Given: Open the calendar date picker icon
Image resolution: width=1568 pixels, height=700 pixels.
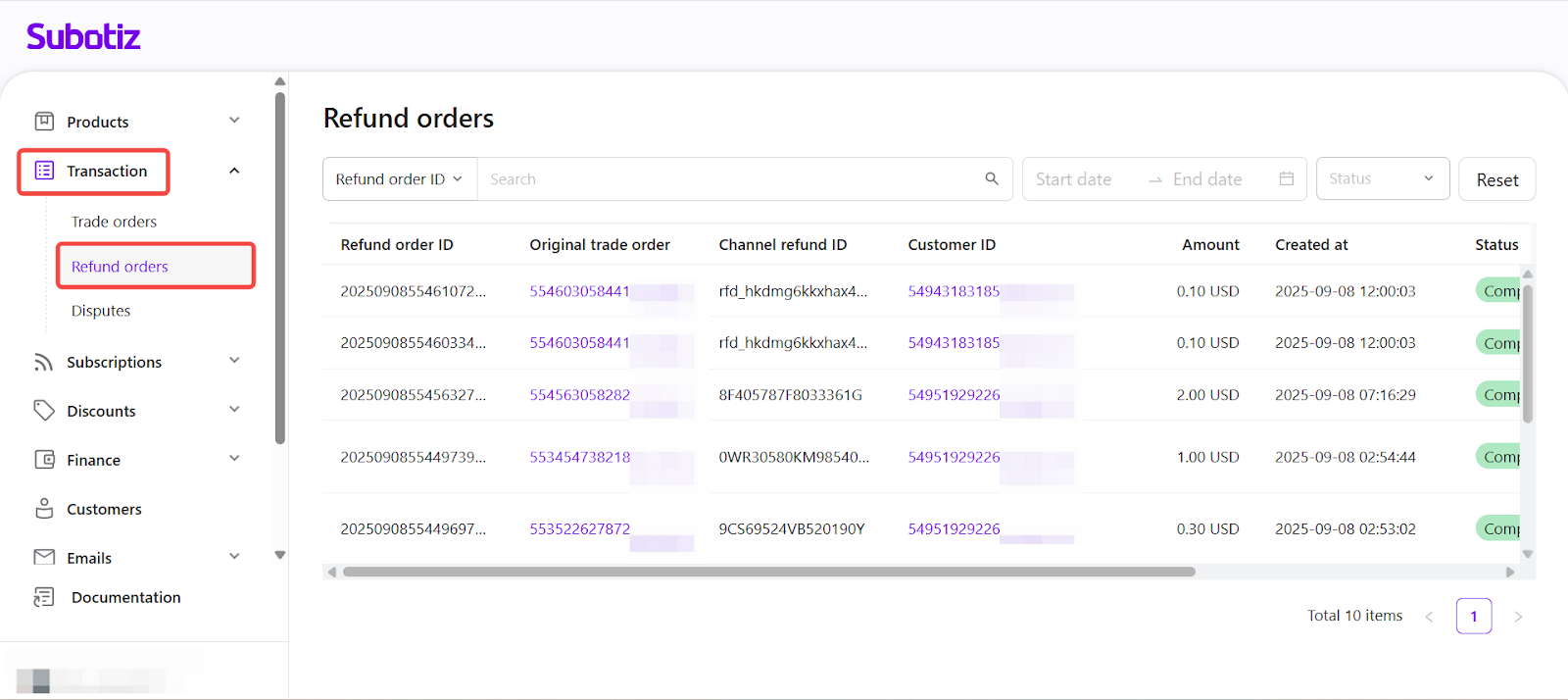Looking at the screenshot, I should (x=1287, y=178).
